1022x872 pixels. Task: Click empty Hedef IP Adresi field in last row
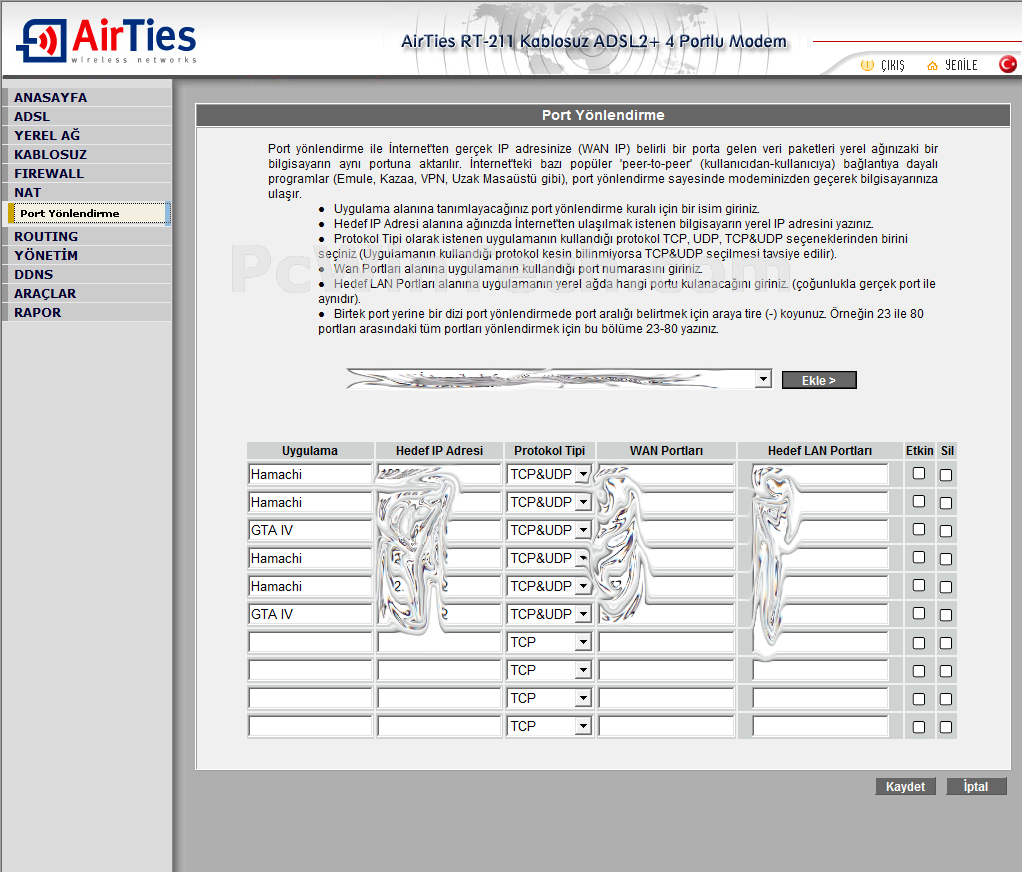pyautogui.click(x=439, y=726)
